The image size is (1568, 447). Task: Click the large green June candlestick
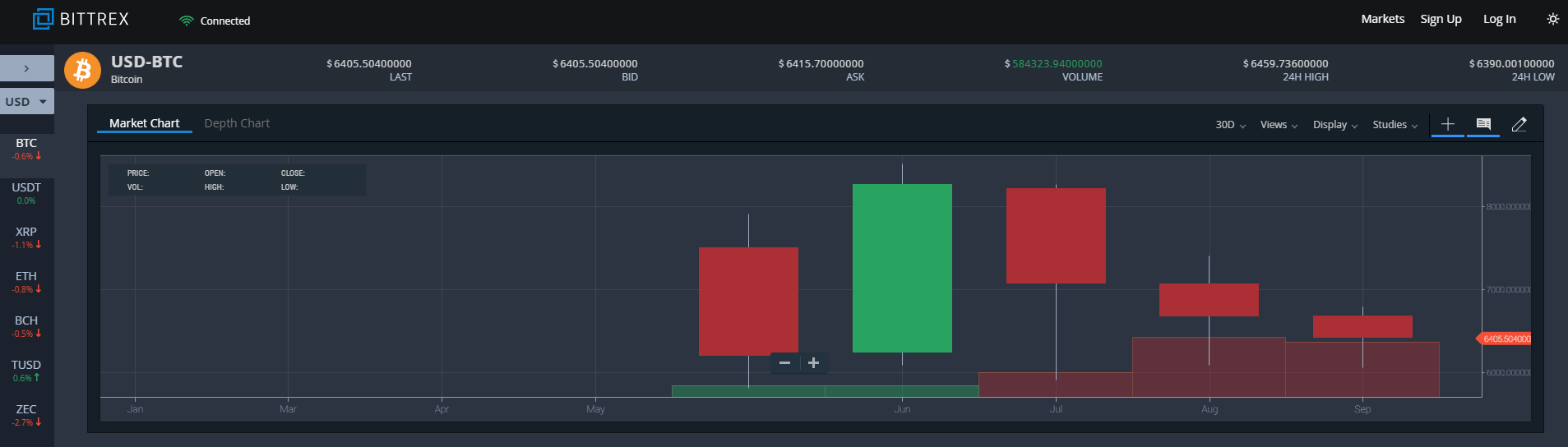(902, 268)
